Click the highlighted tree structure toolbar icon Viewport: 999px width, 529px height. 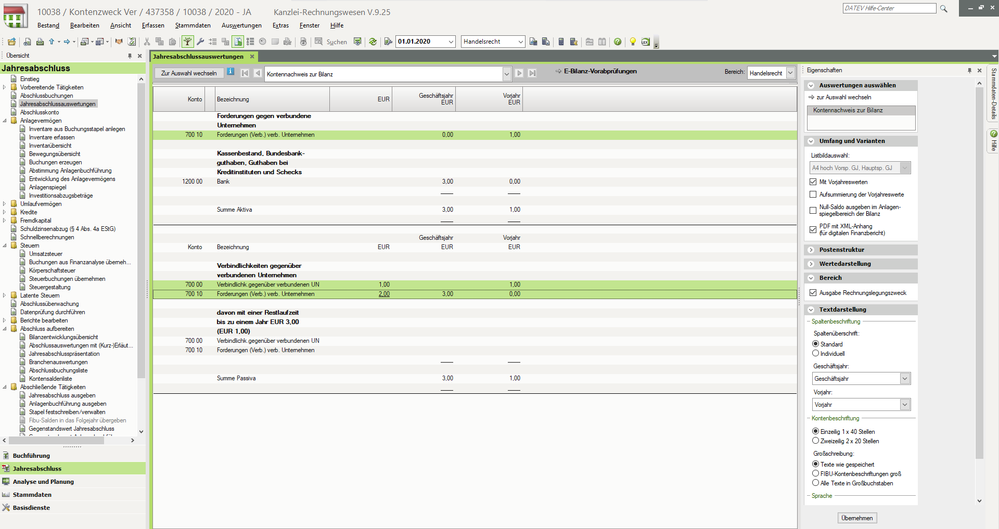coord(187,41)
